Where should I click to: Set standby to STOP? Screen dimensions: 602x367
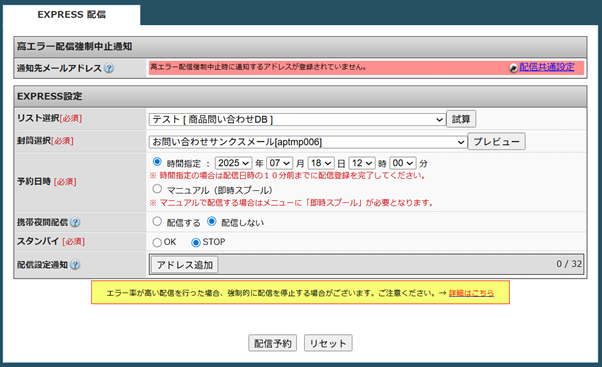[x=196, y=243]
